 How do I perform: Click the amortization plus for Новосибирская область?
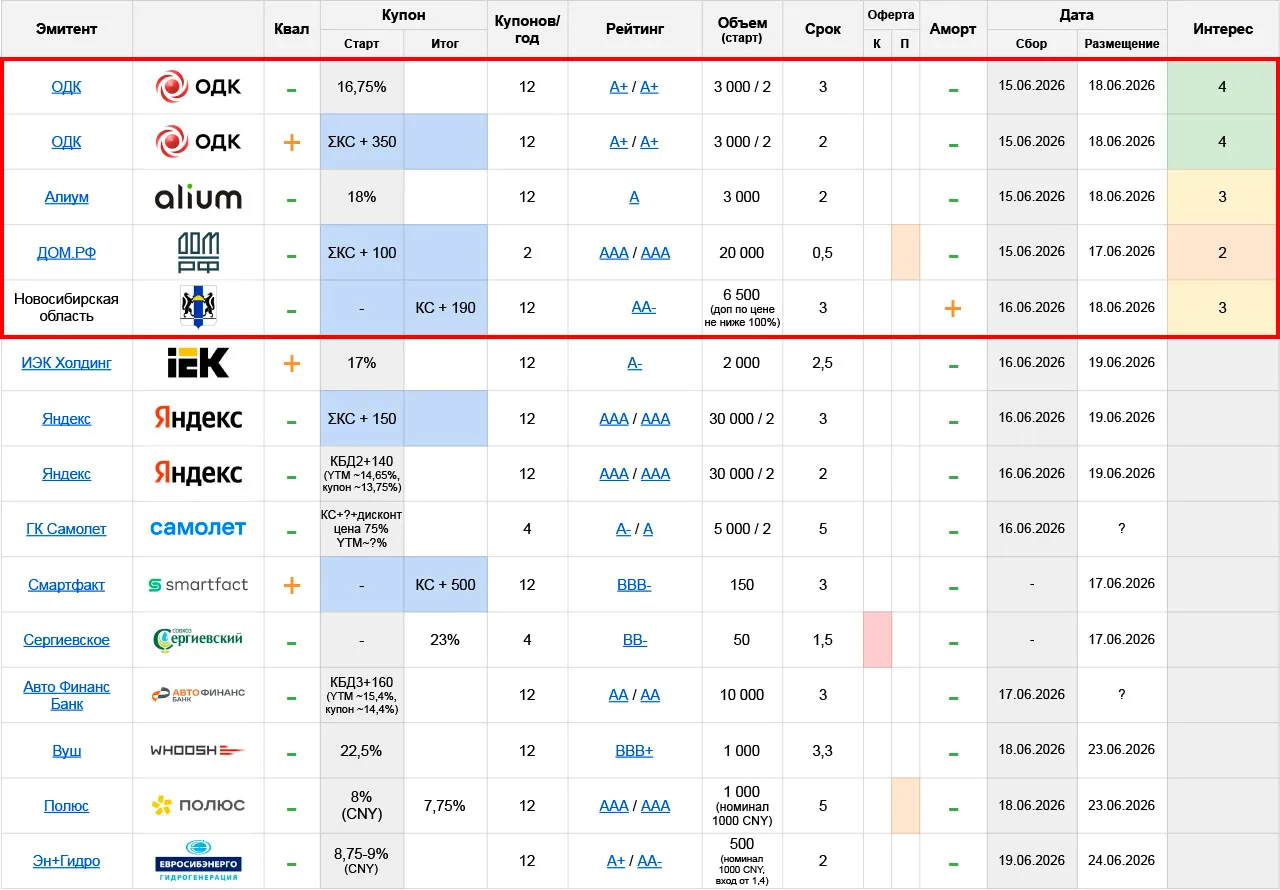[953, 308]
